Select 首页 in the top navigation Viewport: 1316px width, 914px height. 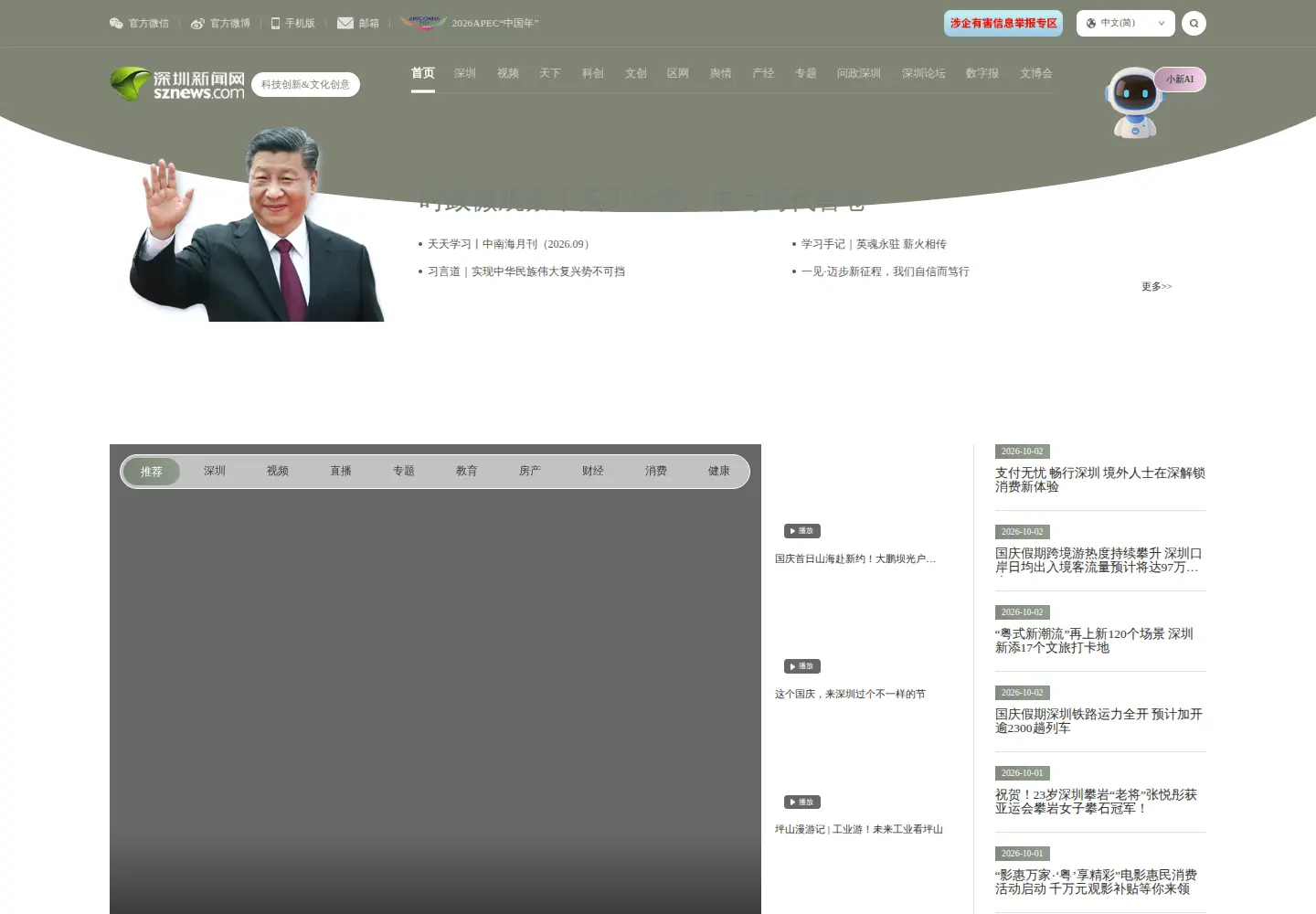[423, 73]
